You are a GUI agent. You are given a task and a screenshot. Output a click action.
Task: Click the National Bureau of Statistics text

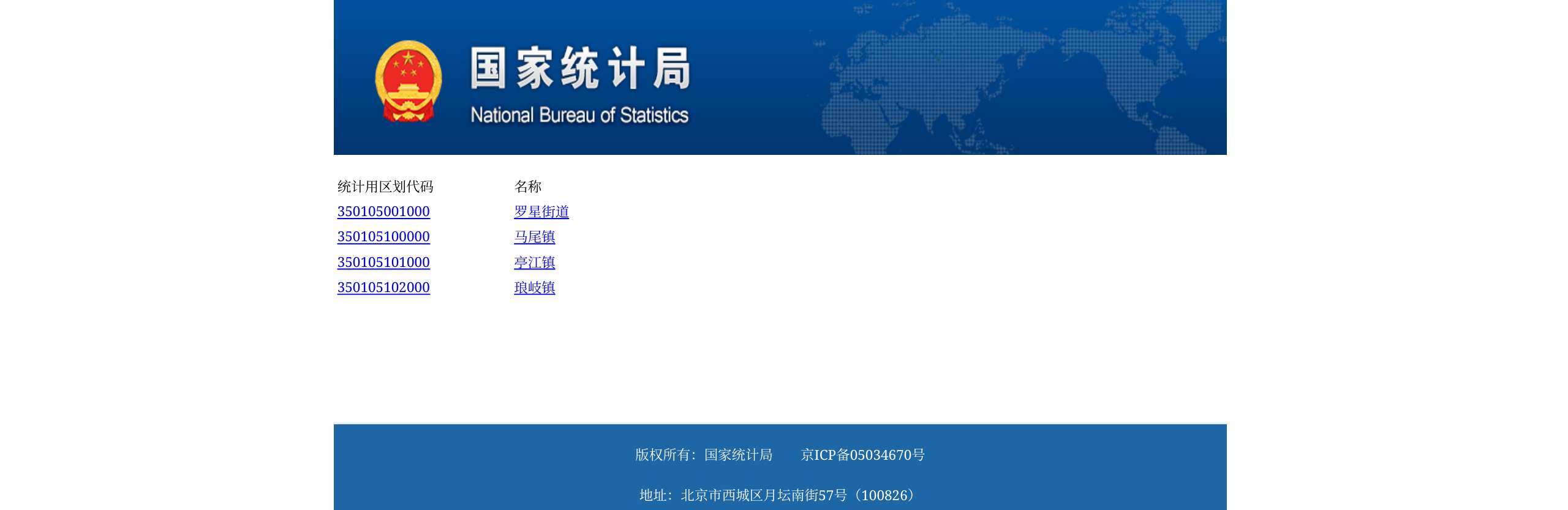point(579,115)
